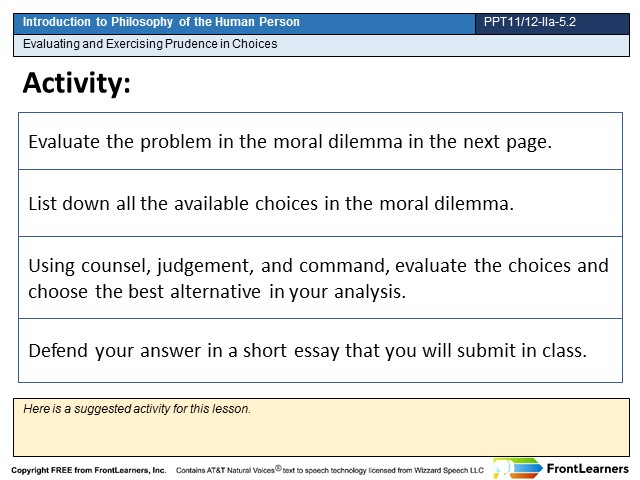Click subtitle 'Evaluating and Exercising Prudence in Choices'

[150, 44]
